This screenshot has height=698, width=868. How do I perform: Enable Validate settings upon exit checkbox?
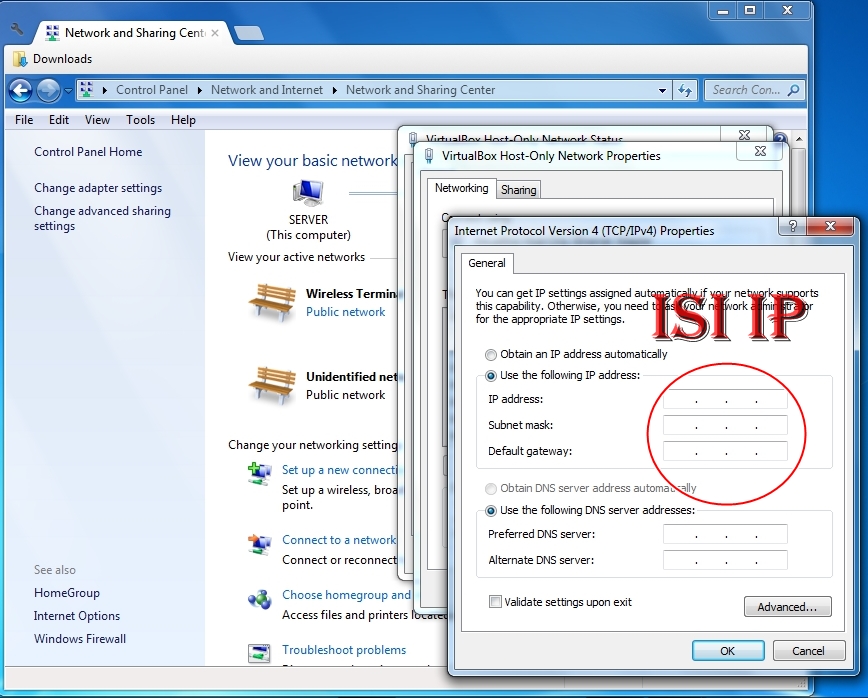coord(495,602)
